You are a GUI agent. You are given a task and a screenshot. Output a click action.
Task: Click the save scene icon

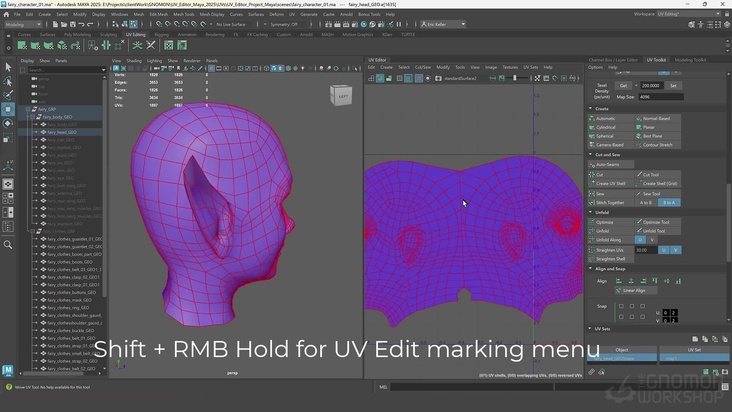[72, 24]
